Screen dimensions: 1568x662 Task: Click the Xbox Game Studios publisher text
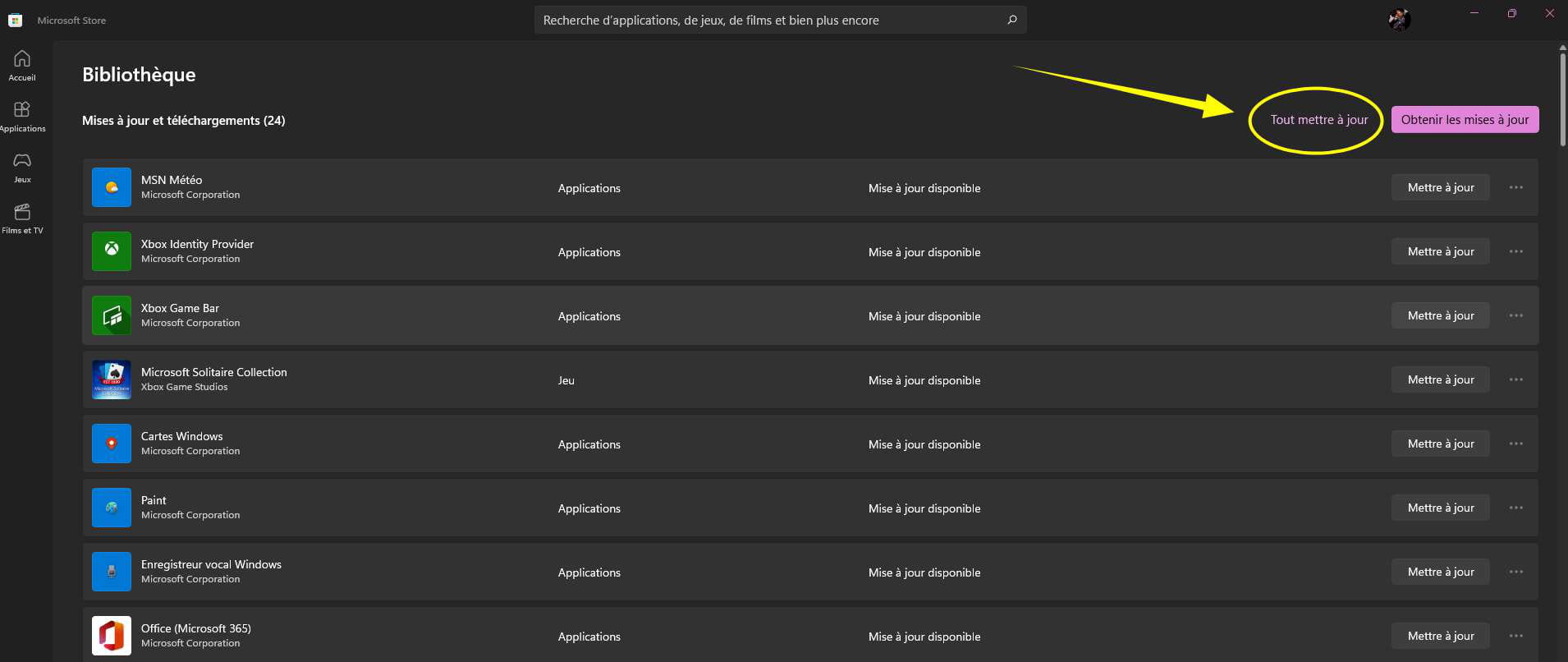pos(184,387)
